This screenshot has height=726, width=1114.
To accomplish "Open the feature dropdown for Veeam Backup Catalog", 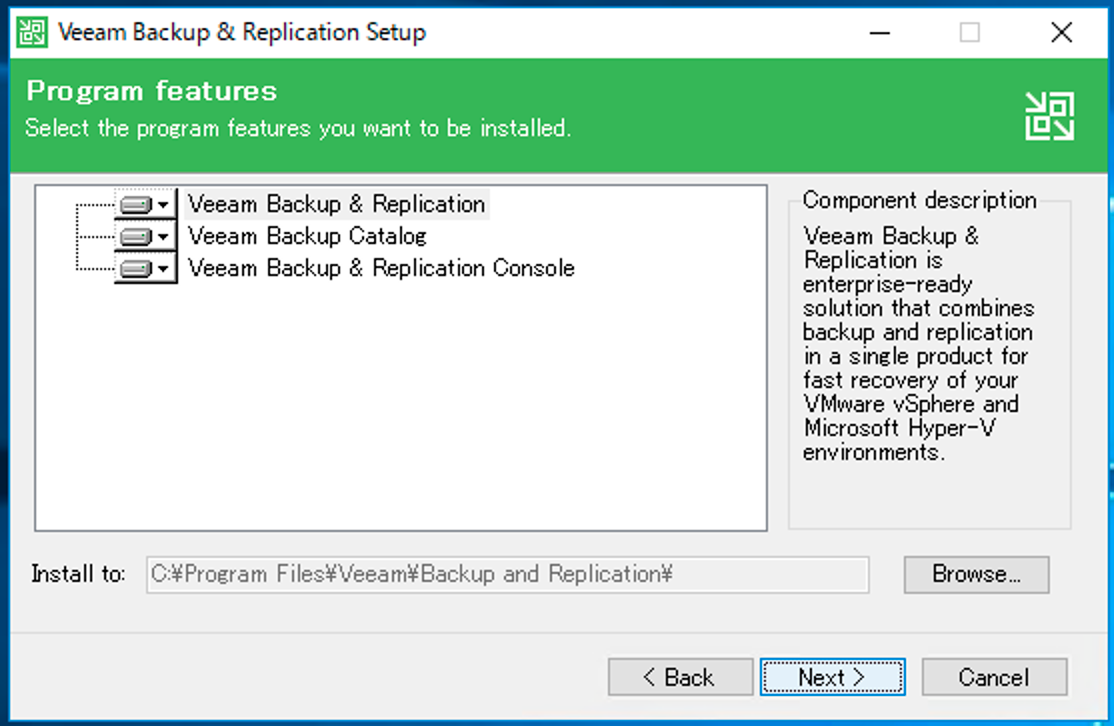I will click(x=146, y=237).
